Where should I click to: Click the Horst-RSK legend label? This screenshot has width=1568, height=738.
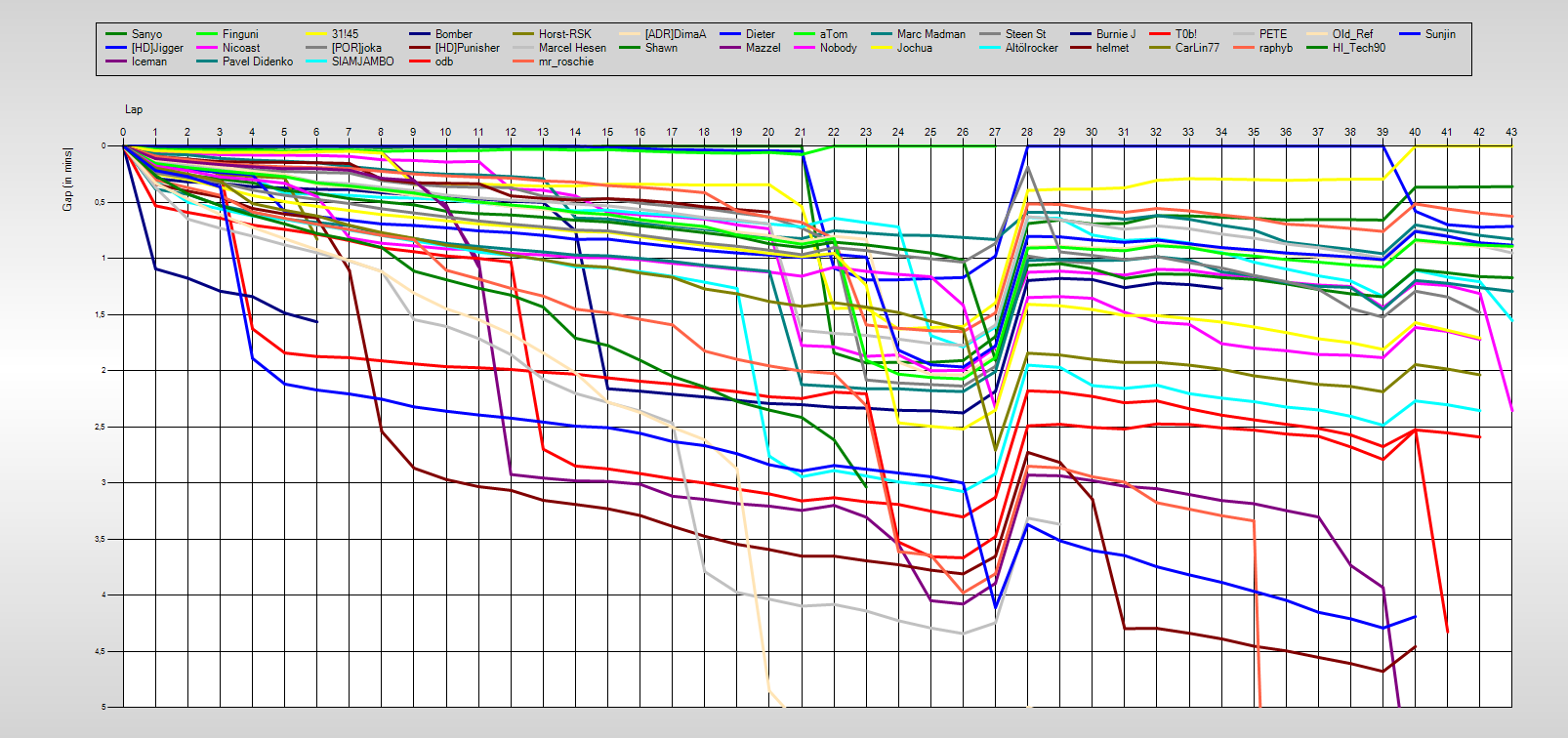[564, 34]
